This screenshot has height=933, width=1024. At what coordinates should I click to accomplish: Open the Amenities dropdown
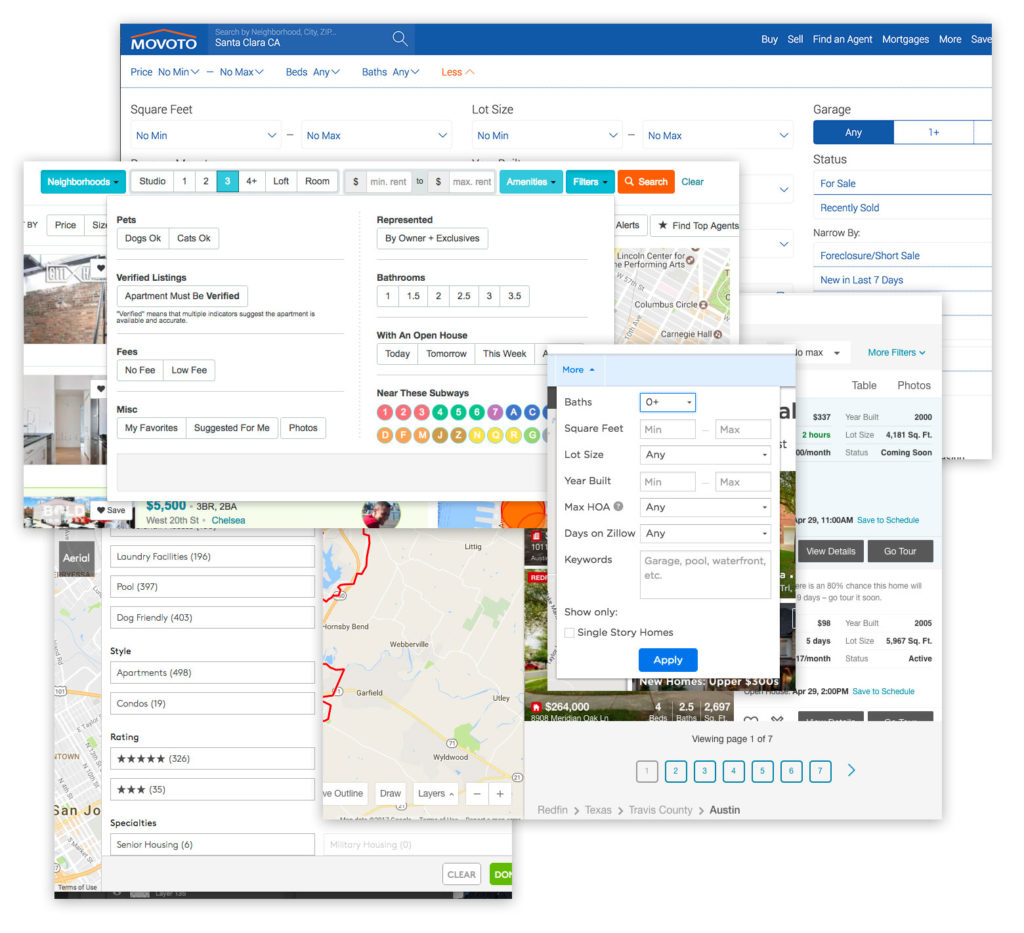531,182
